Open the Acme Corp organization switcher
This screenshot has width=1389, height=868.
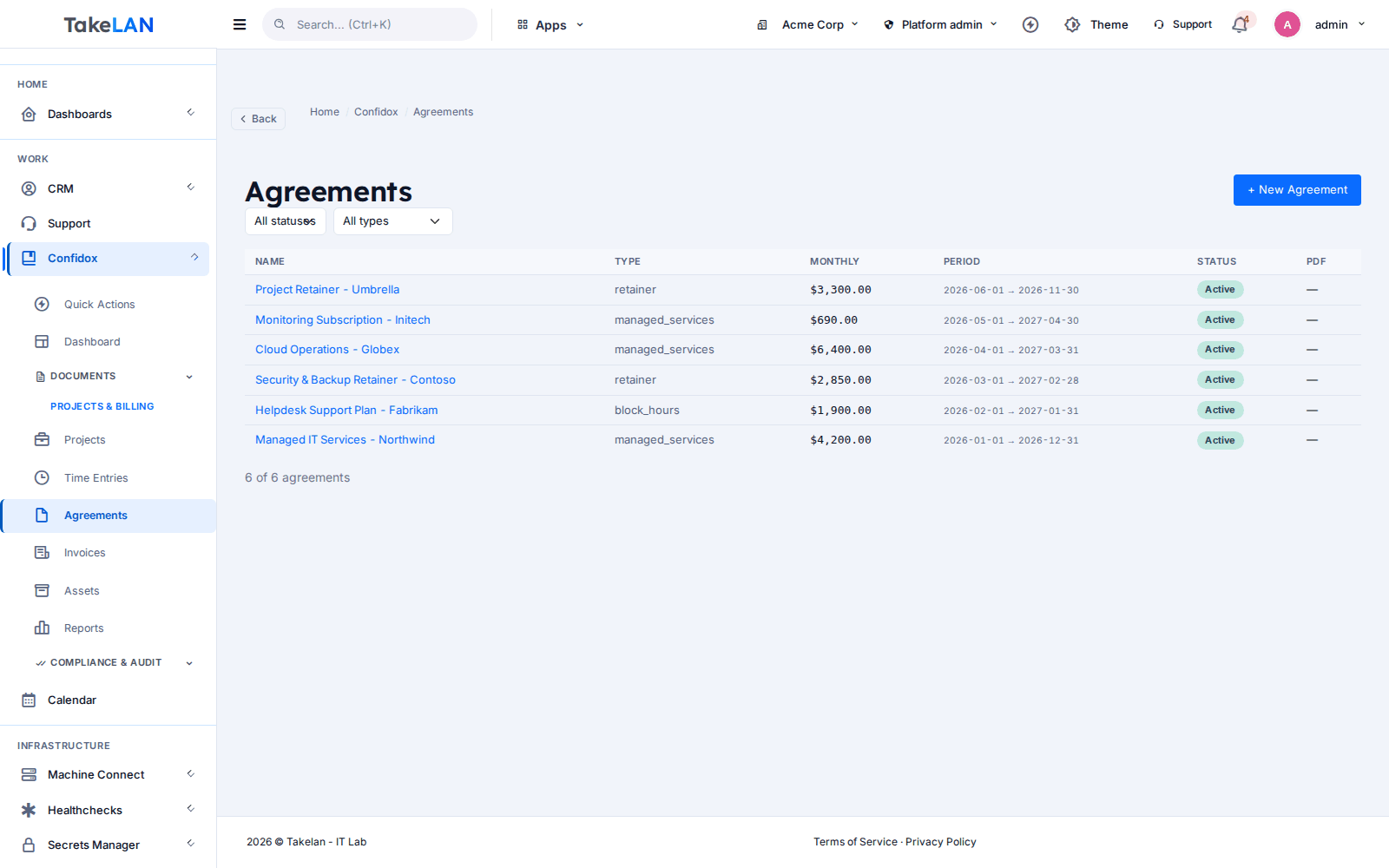tap(807, 24)
